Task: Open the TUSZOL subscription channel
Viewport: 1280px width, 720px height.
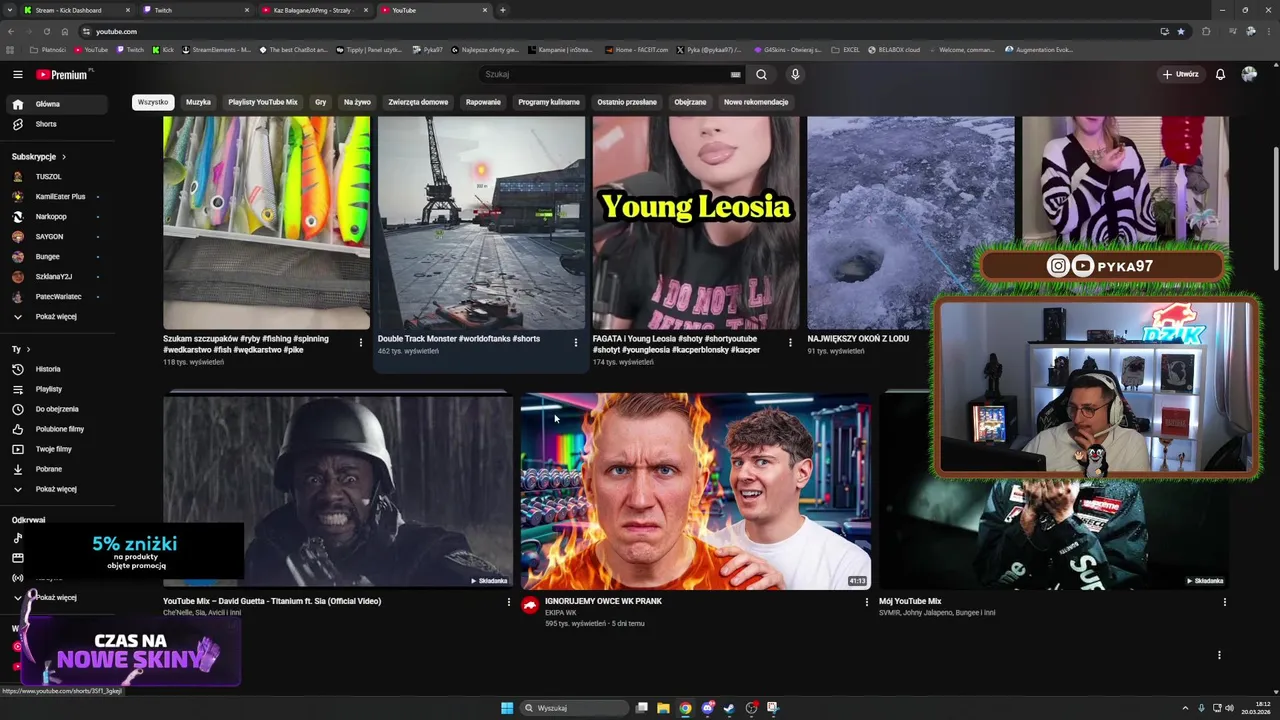Action: click(56, 177)
